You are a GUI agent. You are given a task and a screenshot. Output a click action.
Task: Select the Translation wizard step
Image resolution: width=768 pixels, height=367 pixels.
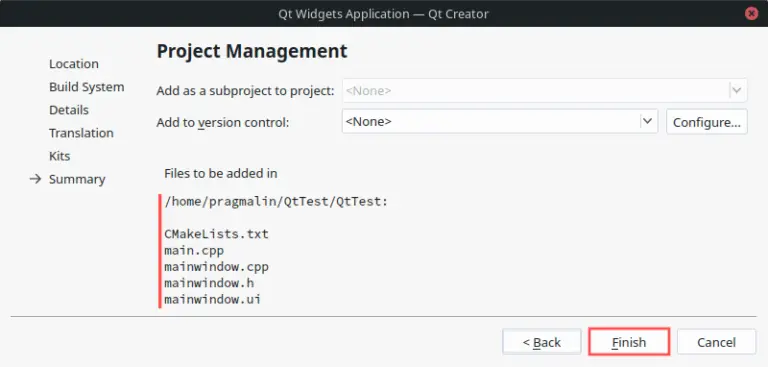click(x=81, y=133)
